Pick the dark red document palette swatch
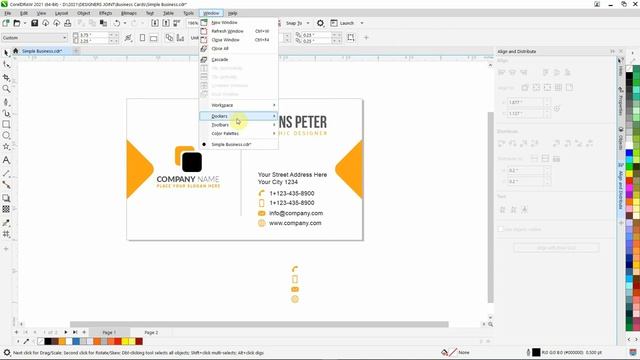The width and height of the screenshot is (640, 360). point(139,341)
